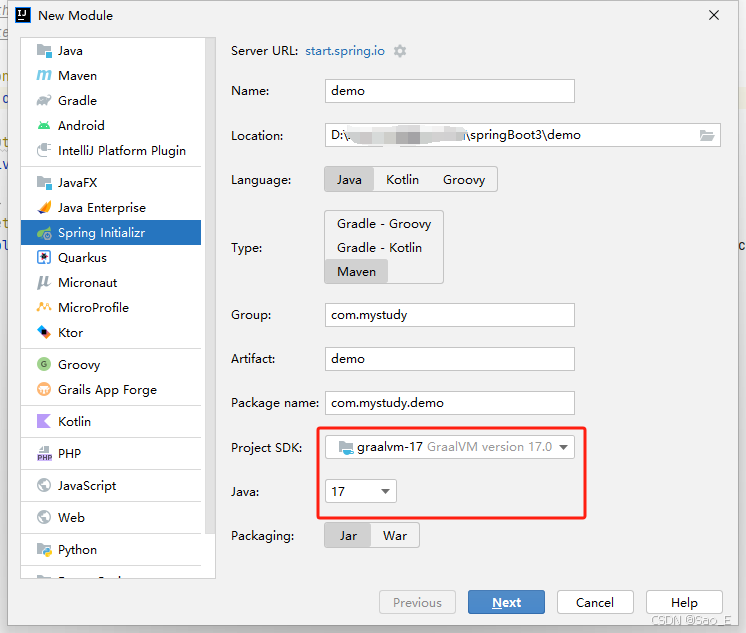Open the Java version dropdown arrow
This screenshot has height=633, width=746.
(x=385, y=491)
